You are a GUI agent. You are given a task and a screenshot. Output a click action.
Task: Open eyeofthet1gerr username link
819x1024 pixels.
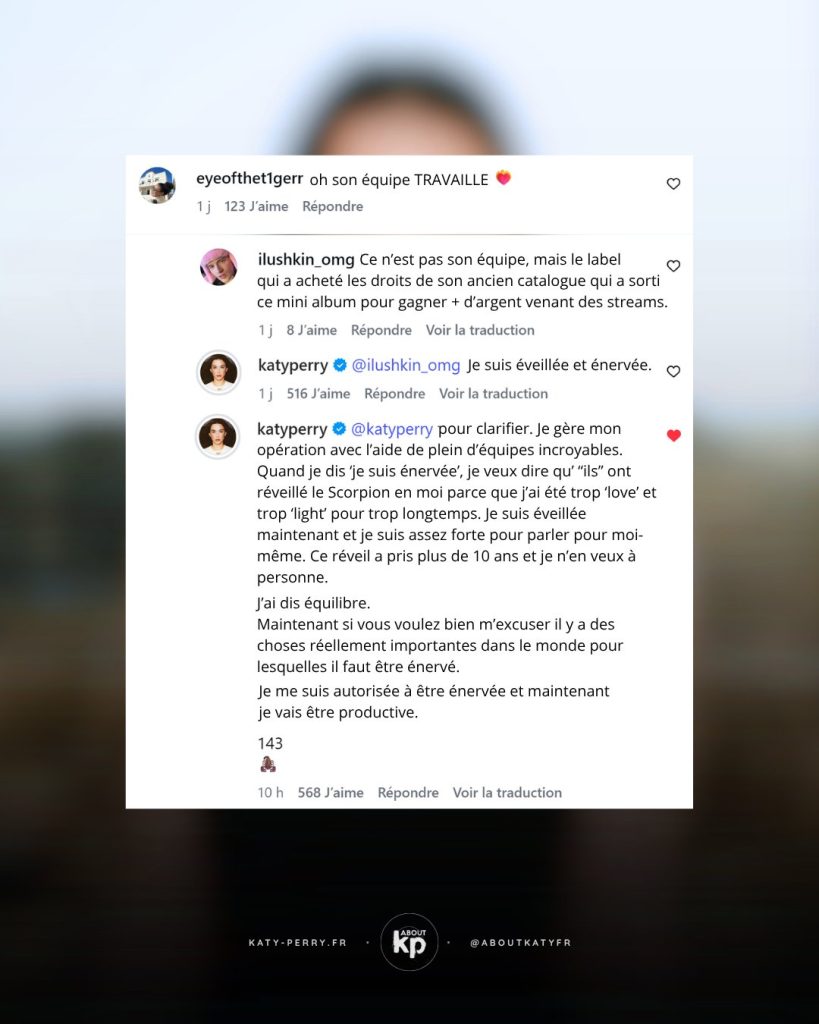click(249, 178)
